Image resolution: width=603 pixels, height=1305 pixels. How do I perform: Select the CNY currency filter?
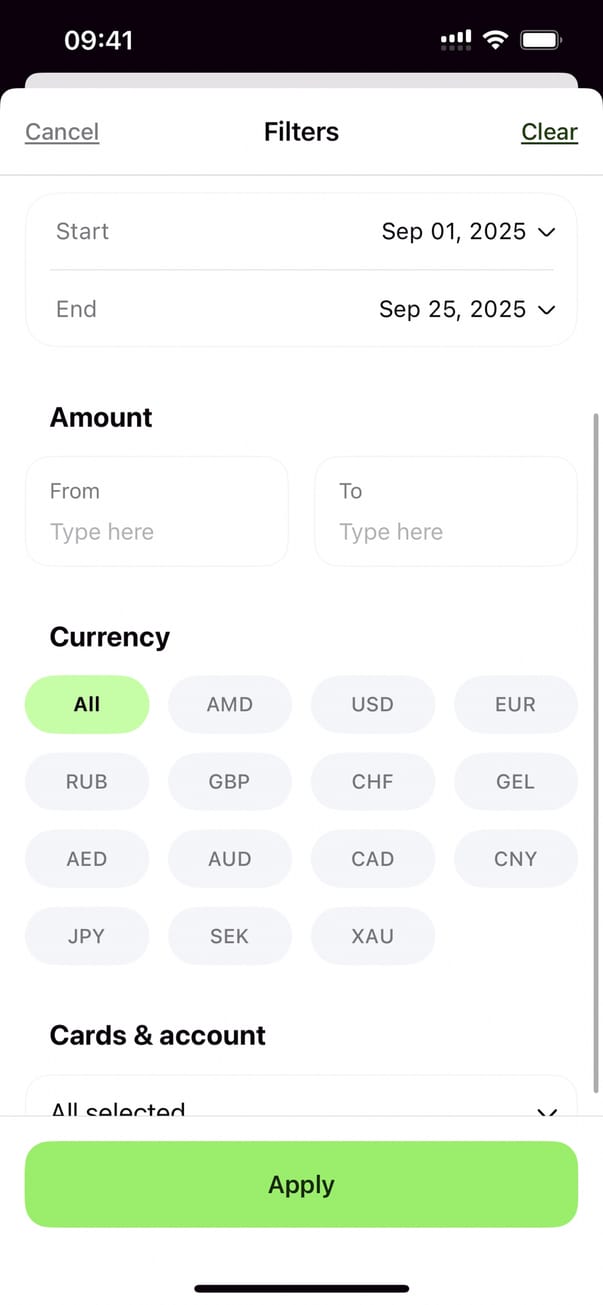point(516,859)
